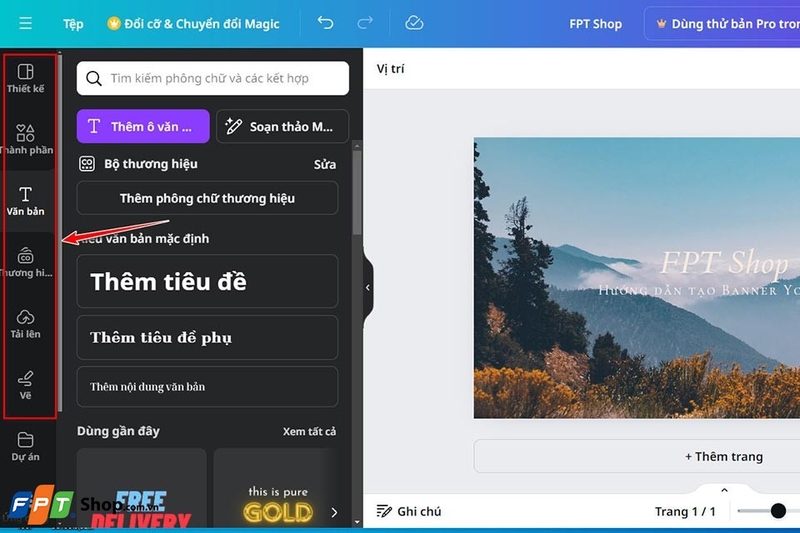
Task: Open the Dự án sidebar tab
Action: coord(26,446)
